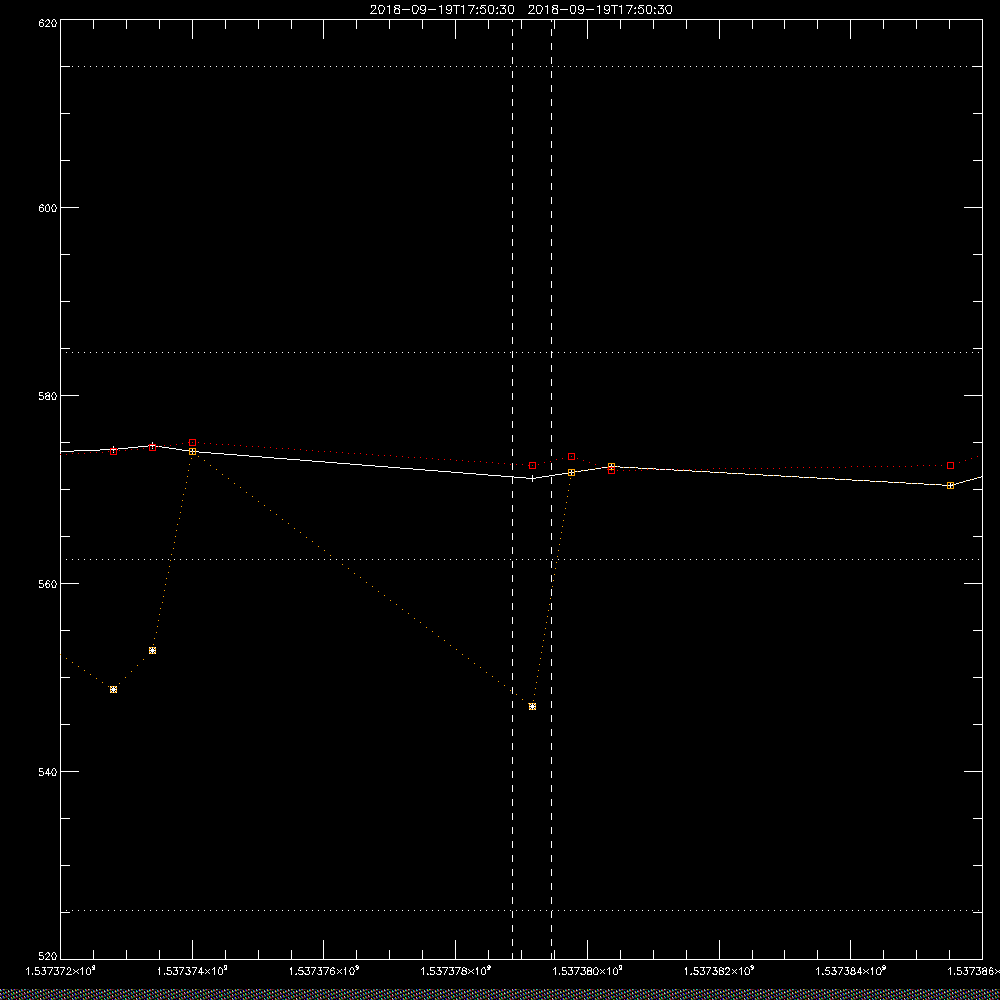Click the left dashed vertical time marker
The image size is (1000, 1000).
click(x=513, y=488)
